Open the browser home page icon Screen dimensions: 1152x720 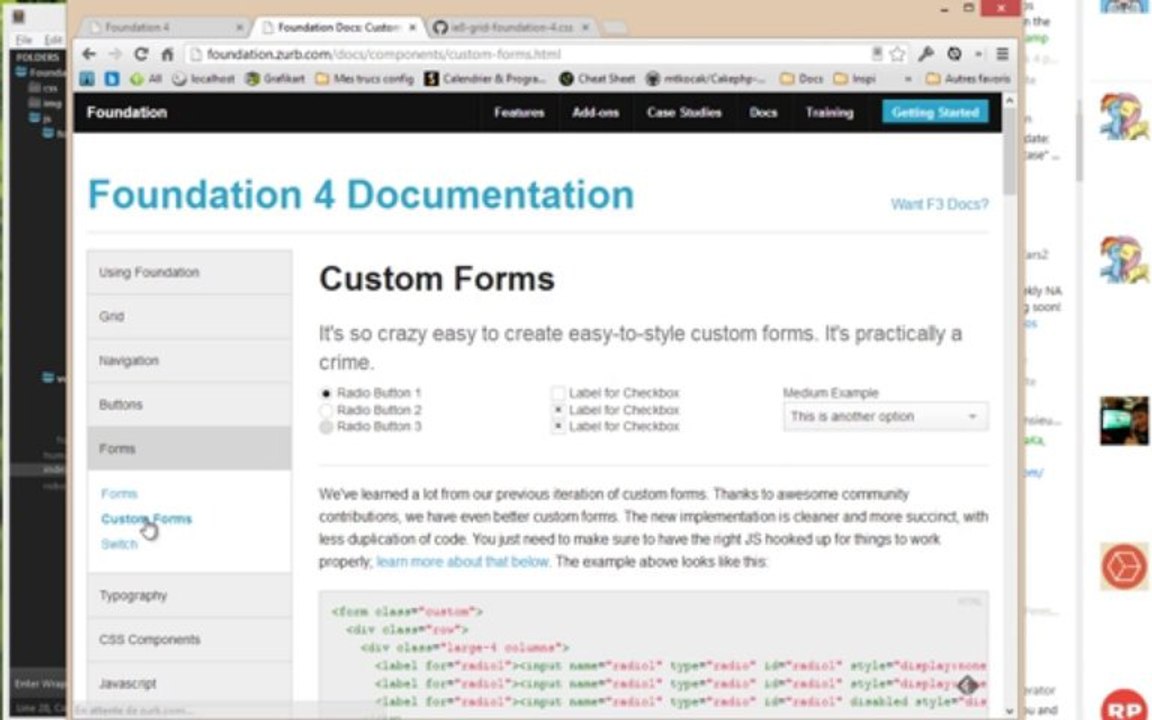click(168, 54)
